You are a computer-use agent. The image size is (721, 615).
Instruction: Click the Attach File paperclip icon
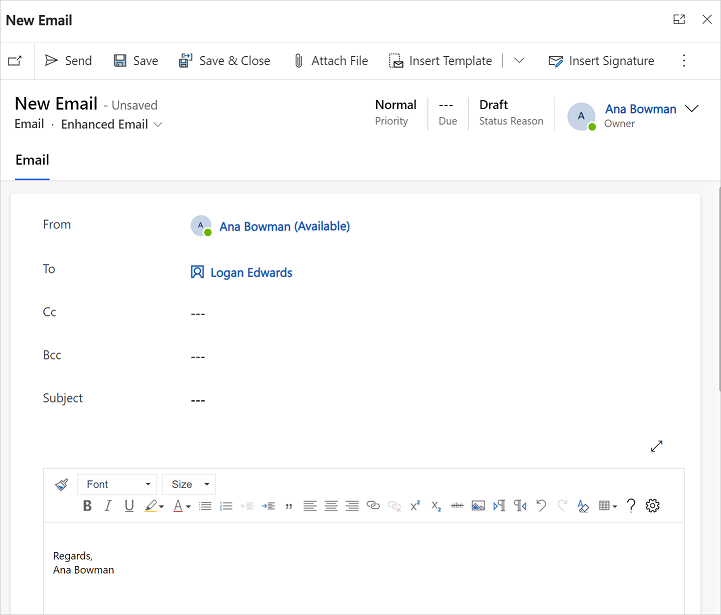click(298, 61)
